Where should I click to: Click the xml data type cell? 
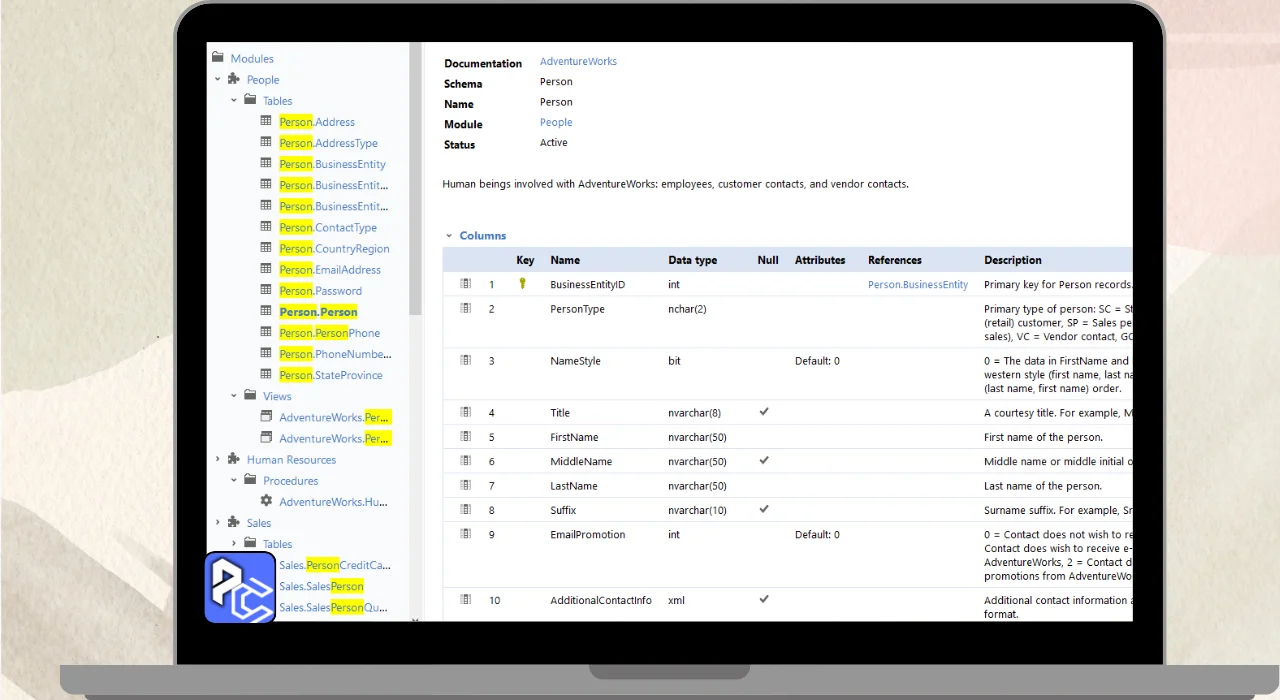point(676,600)
